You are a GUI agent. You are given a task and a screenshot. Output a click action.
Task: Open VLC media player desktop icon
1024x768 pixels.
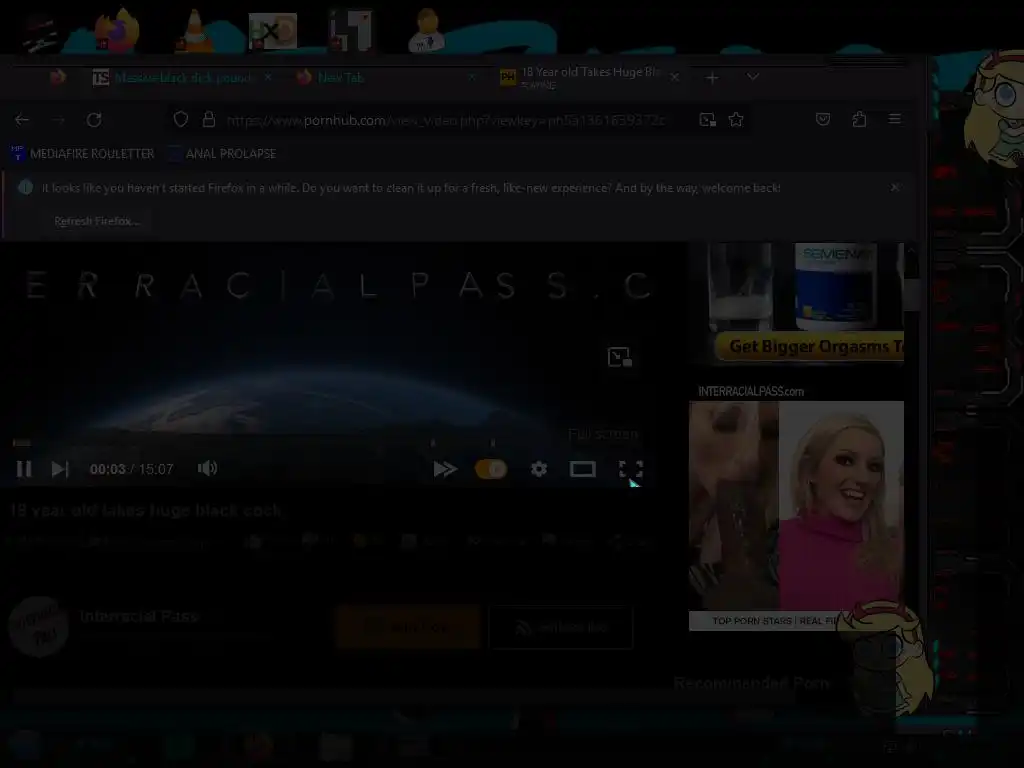(194, 31)
